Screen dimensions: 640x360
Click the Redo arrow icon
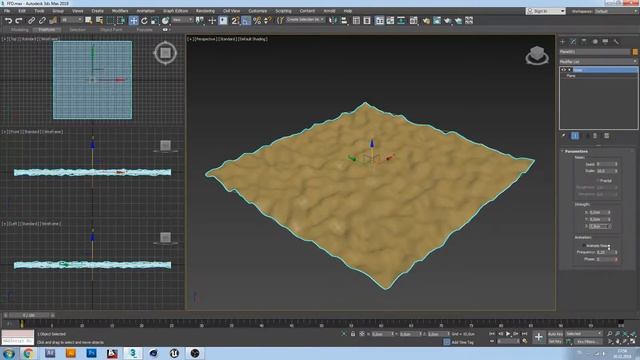(19, 20)
